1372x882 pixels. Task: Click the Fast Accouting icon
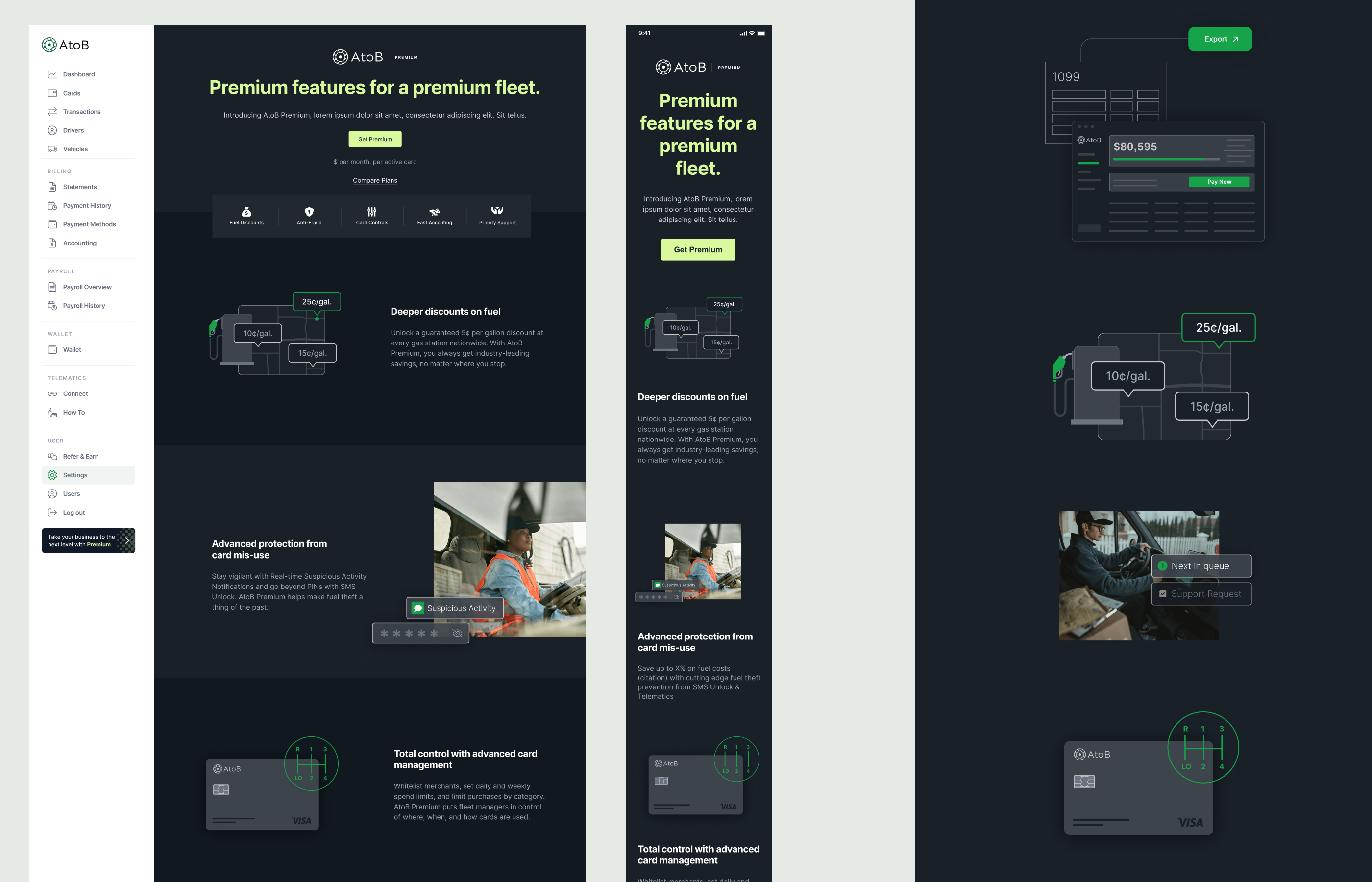tap(435, 211)
